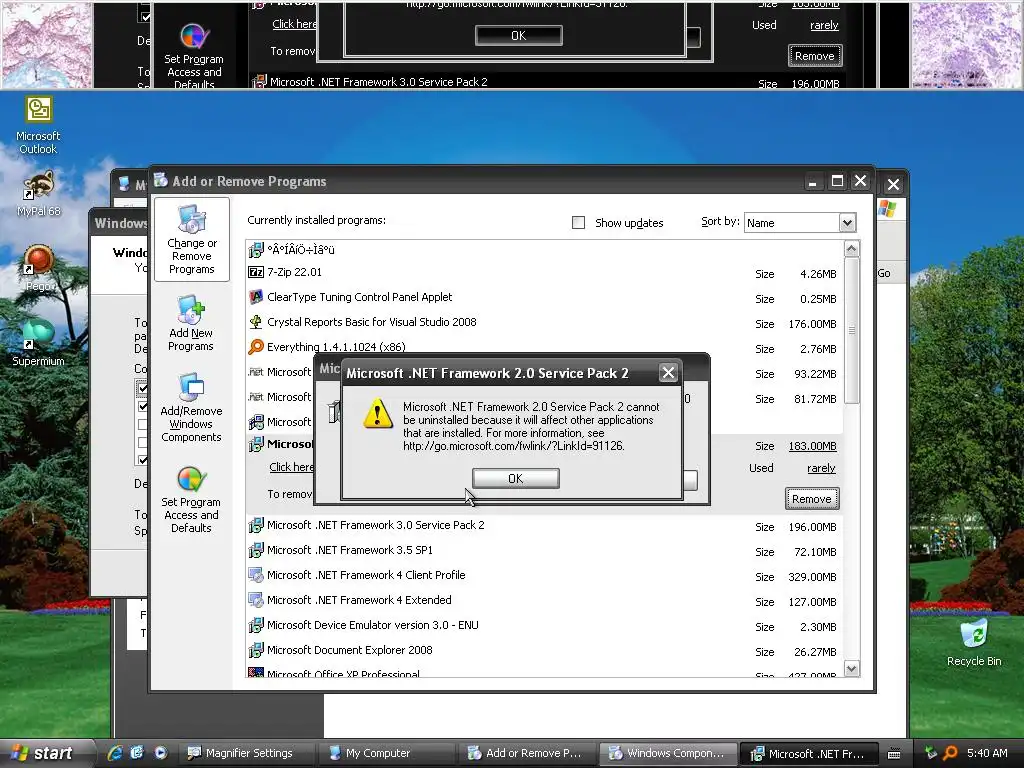The height and width of the screenshot is (768, 1024).
Task: Switch to Magnifier Settings in the taskbar
Action: pos(247,753)
